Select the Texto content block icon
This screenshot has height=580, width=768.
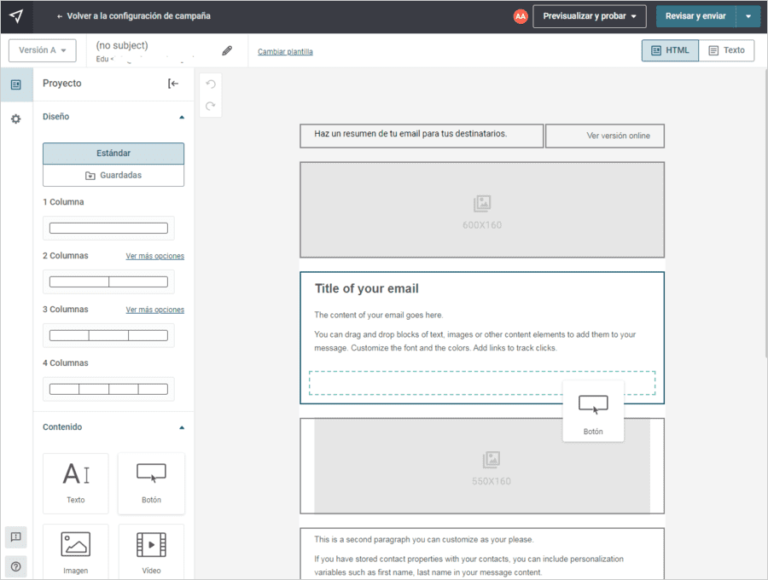click(75, 483)
